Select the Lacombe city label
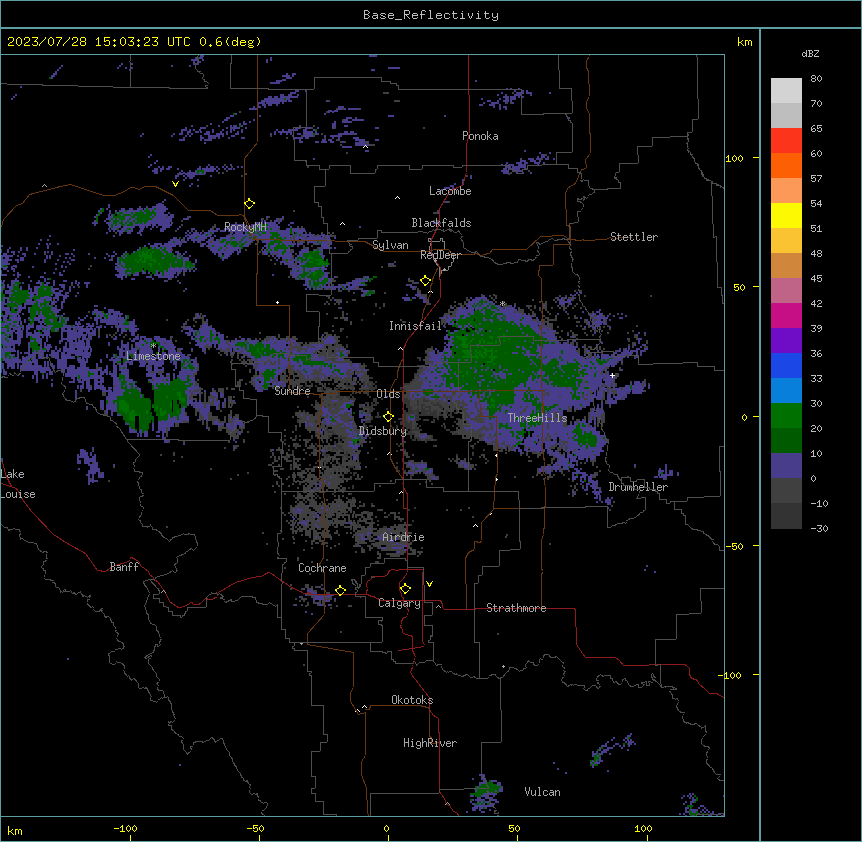This screenshot has width=862, height=842. click(450, 191)
